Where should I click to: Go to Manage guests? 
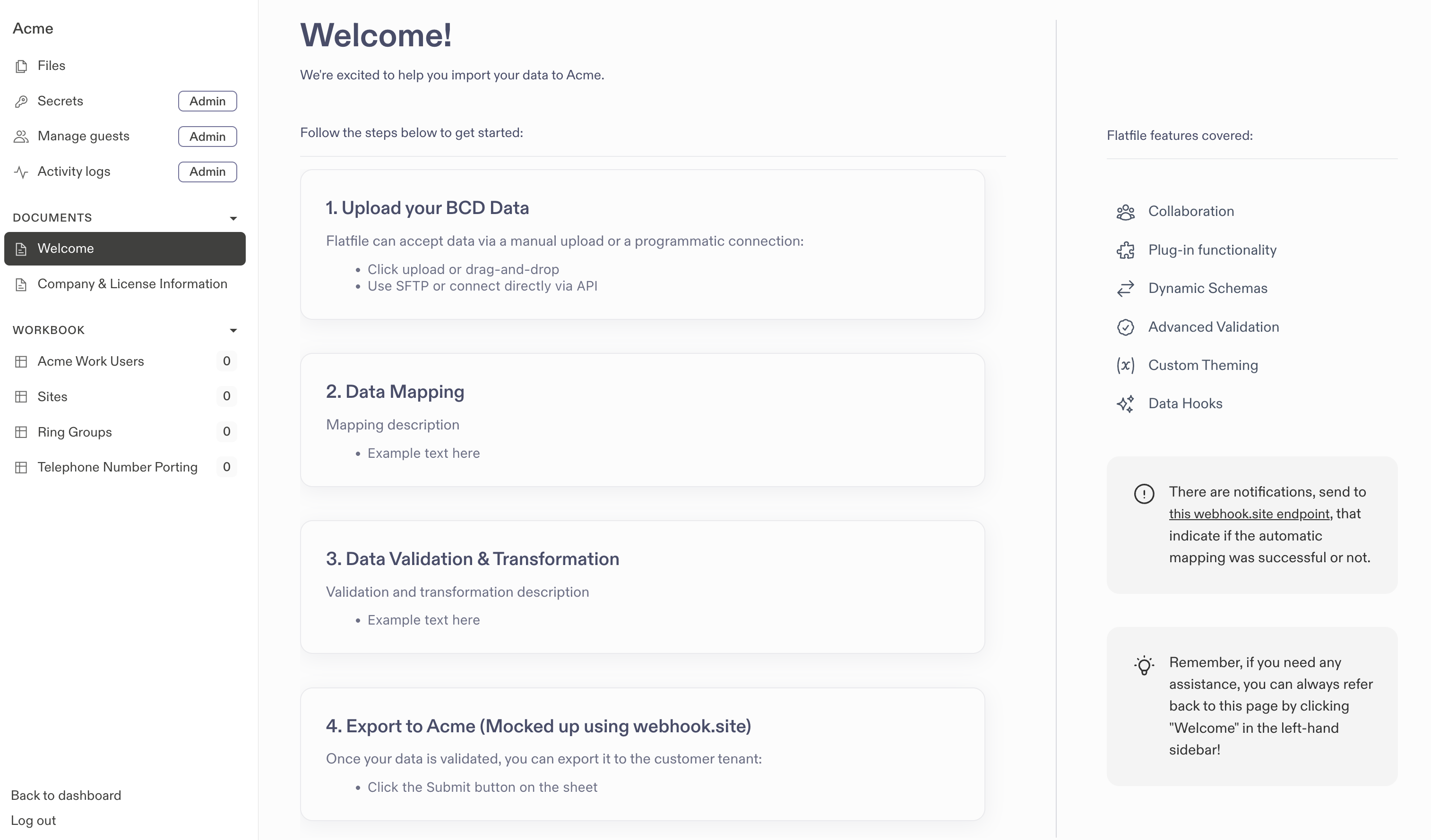pyautogui.click(x=125, y=136)
